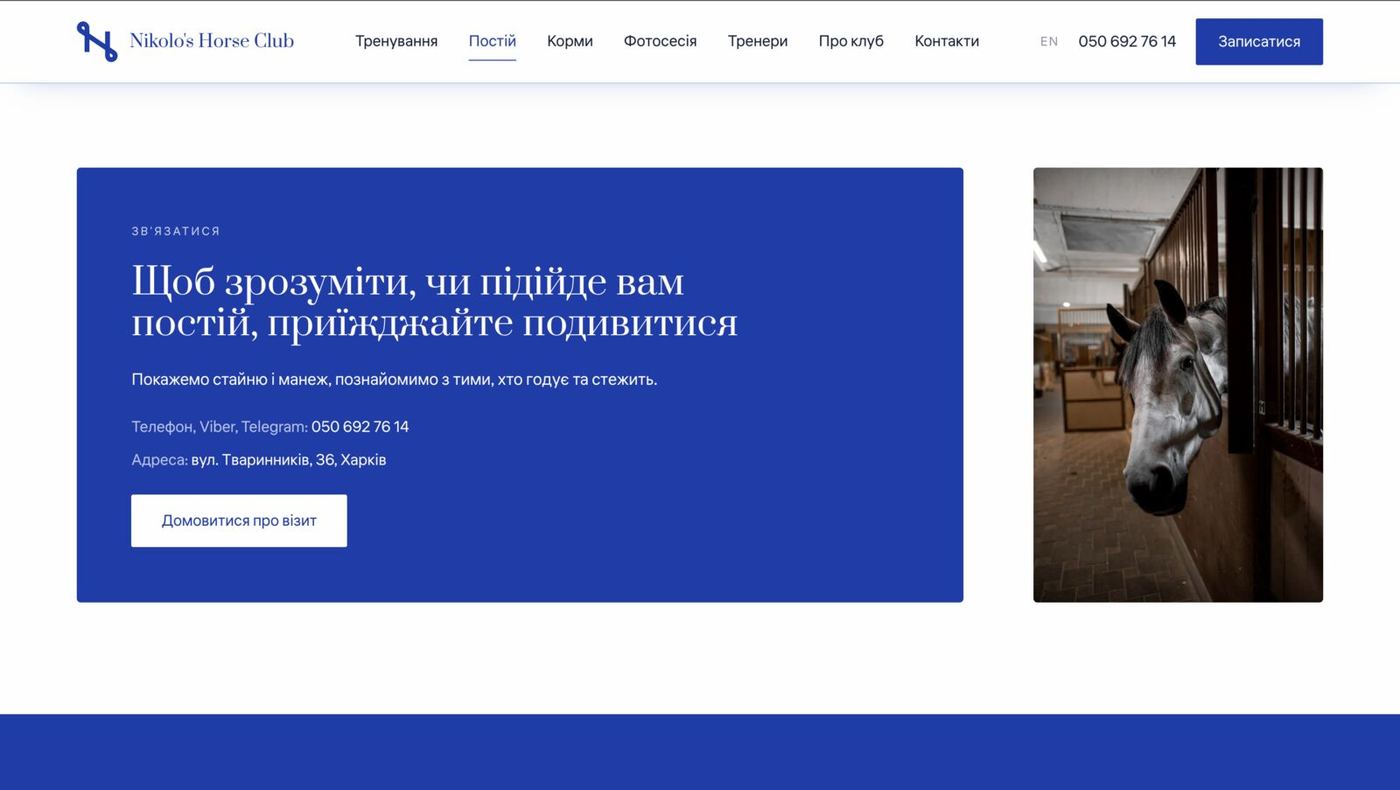Open the Про клуб page
This screenshot has height=790, width=1400.
[851, 41]
